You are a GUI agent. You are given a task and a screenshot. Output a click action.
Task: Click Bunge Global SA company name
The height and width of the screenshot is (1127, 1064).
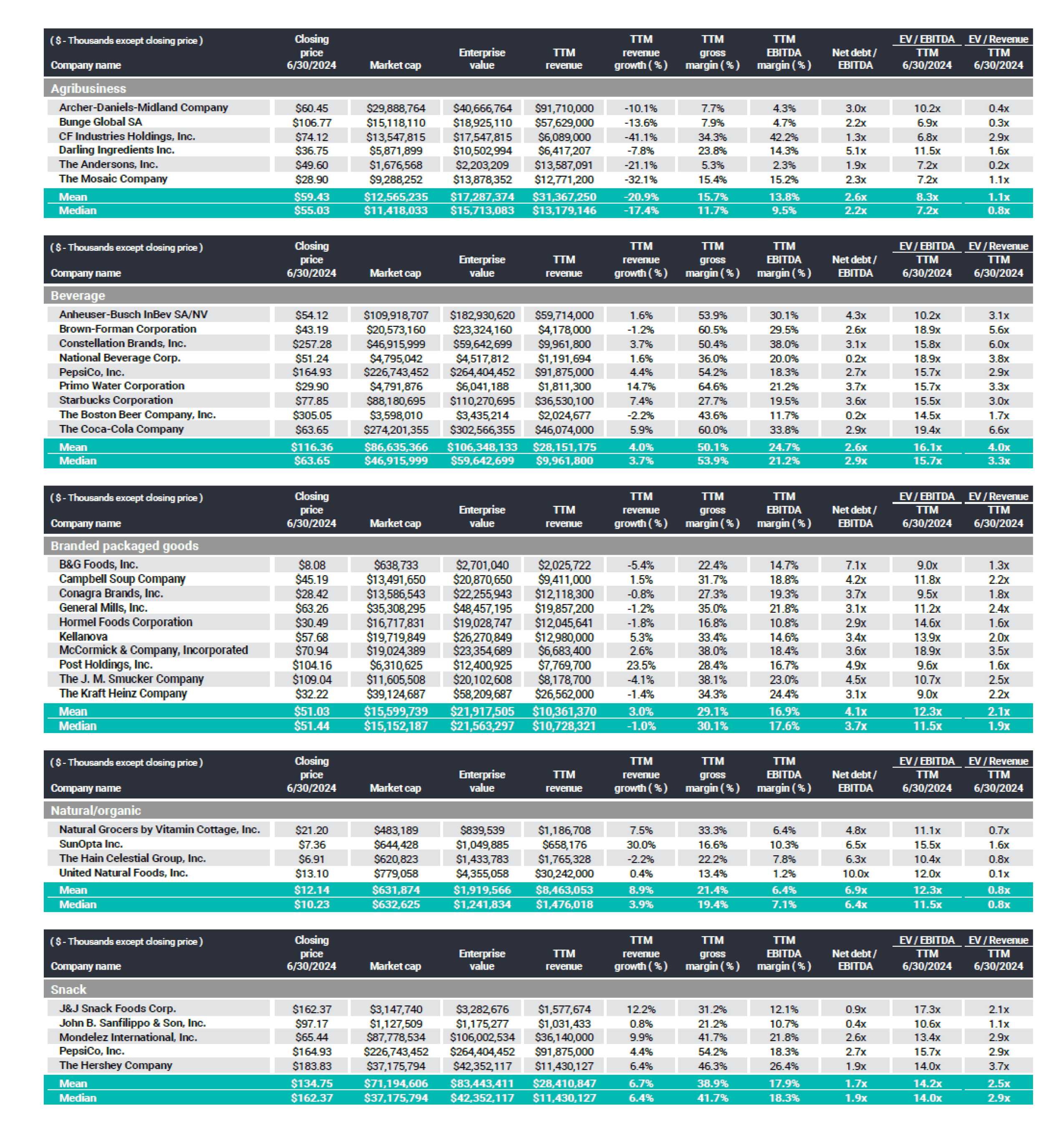[x=101, y=122]
